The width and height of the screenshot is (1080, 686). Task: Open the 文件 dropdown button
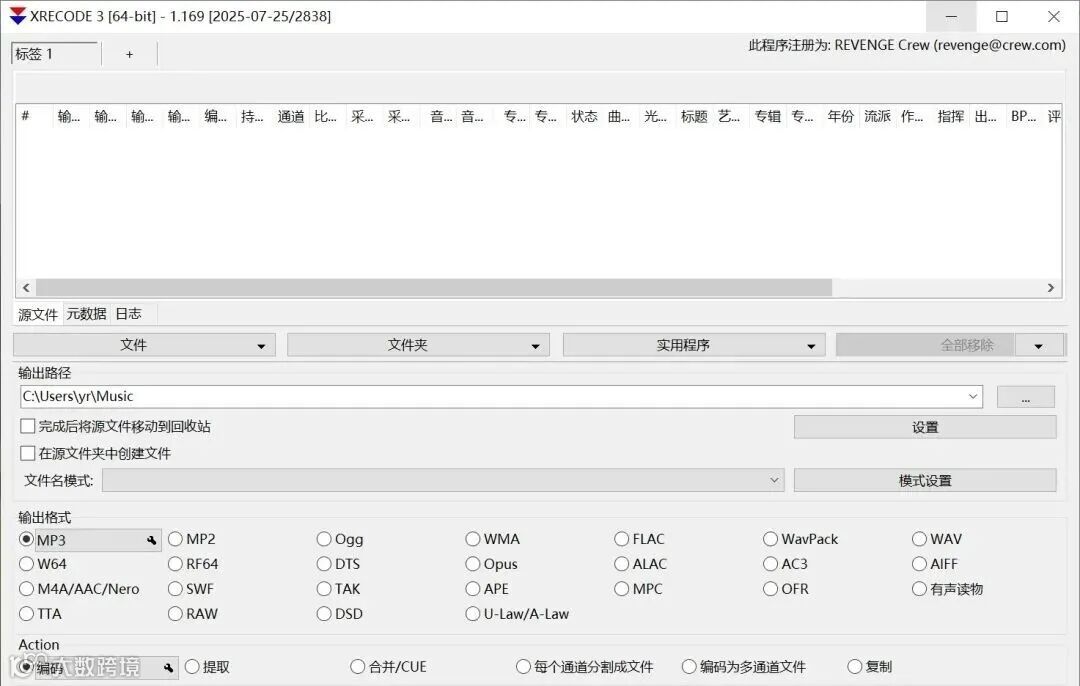(x=144, y=345)
